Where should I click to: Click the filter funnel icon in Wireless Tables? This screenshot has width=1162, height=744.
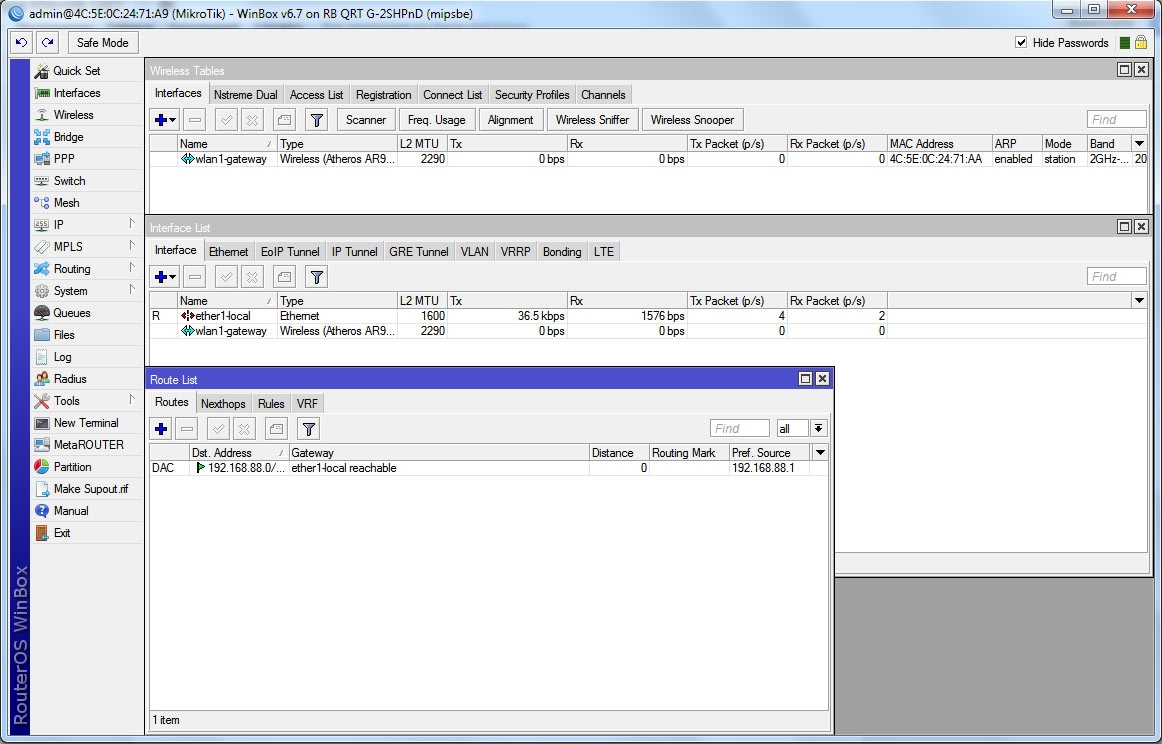(x=316, y=120)
